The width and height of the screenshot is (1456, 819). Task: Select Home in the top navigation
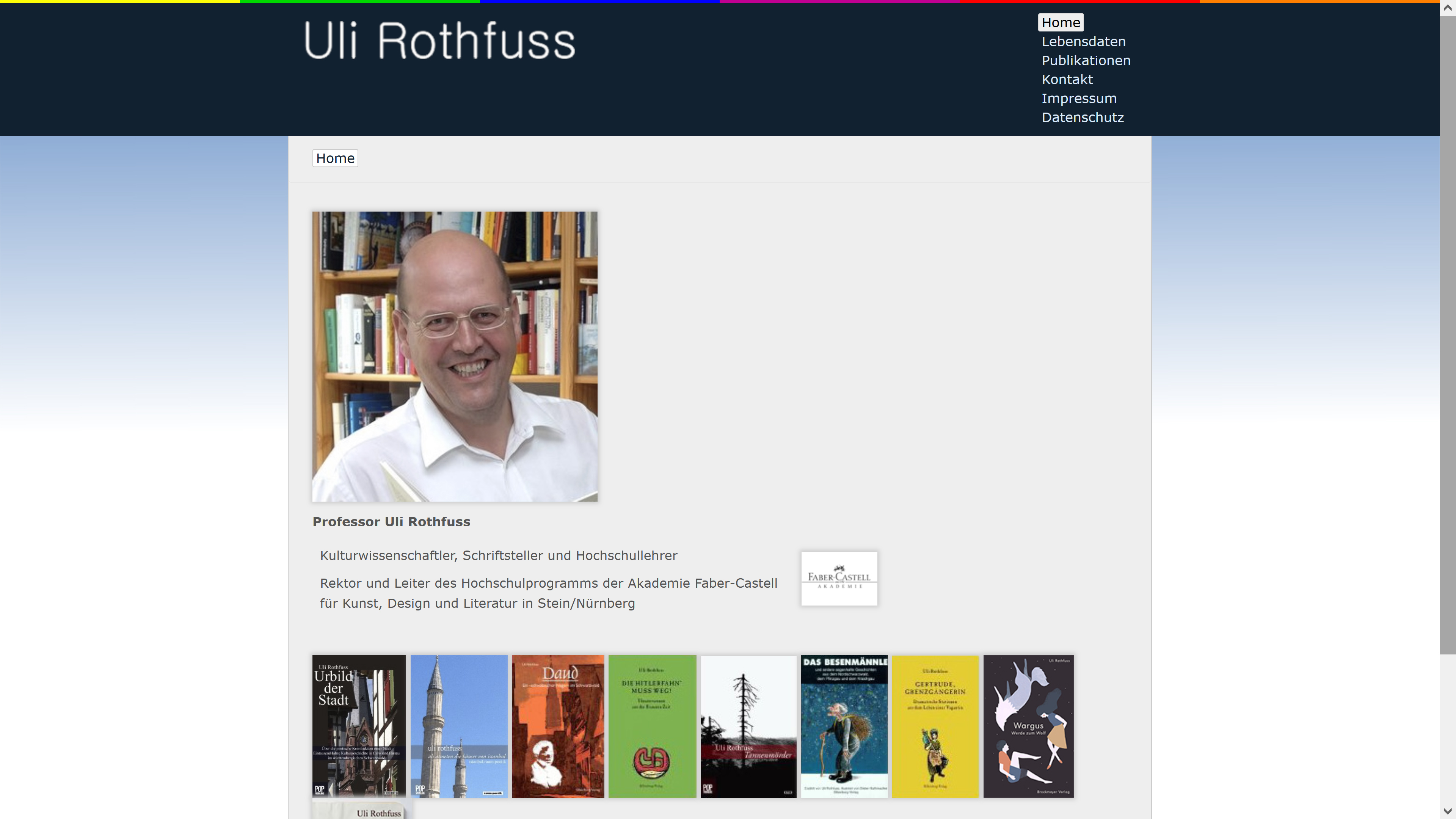tap(1061, 23)
